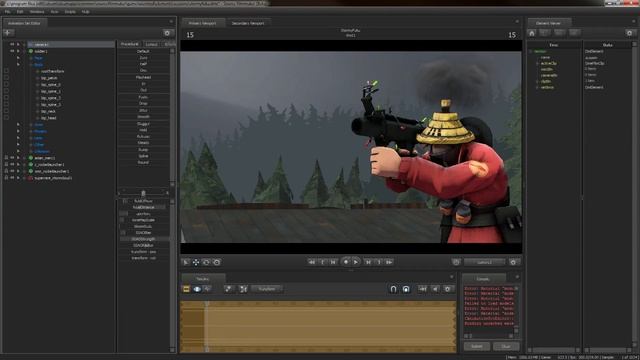The height and width of the screenshot is (360, 640).
Task: Click the playhead marker atop the timeline
Action: coord(207,304)
